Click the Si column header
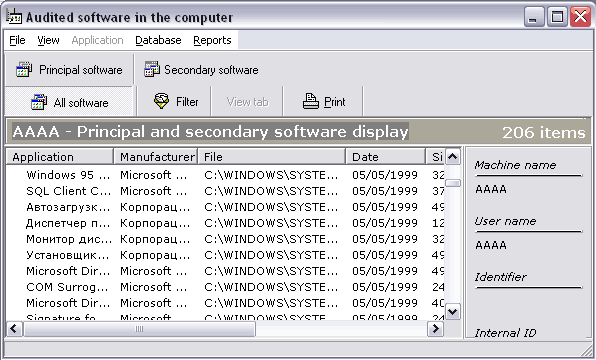The width and height of the screenshot is (596, 360). pos(436,157)
